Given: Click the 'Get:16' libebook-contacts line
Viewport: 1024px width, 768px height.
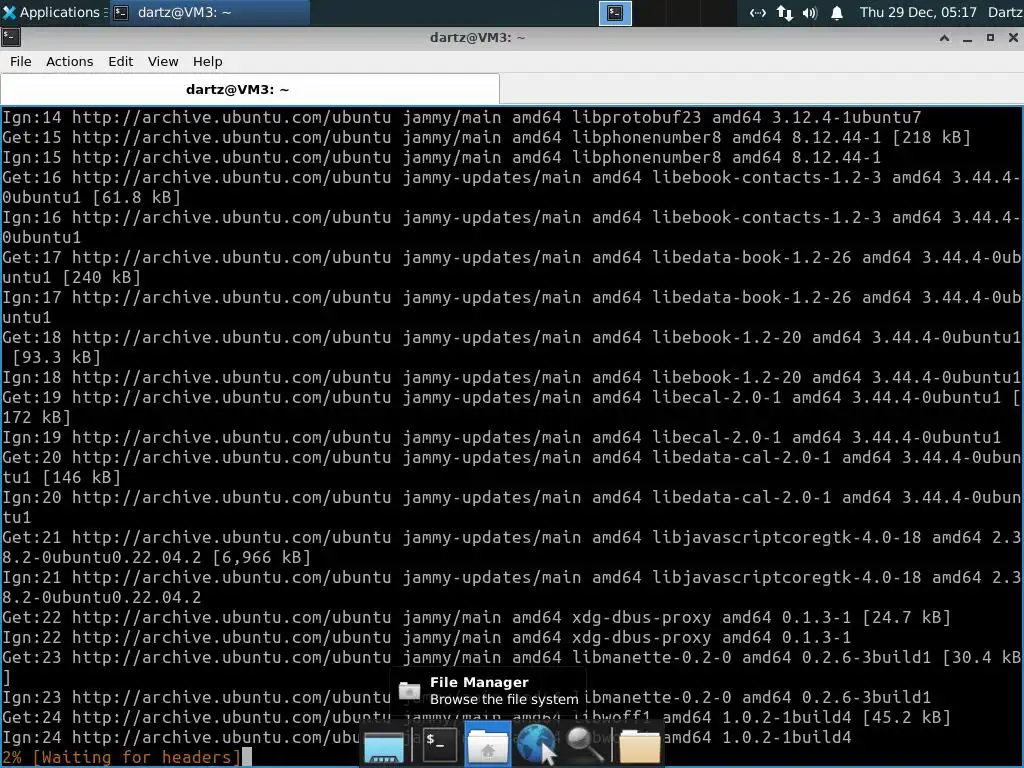Looking at the screenshot, I should pyautogui.click(x=511, y=177).
